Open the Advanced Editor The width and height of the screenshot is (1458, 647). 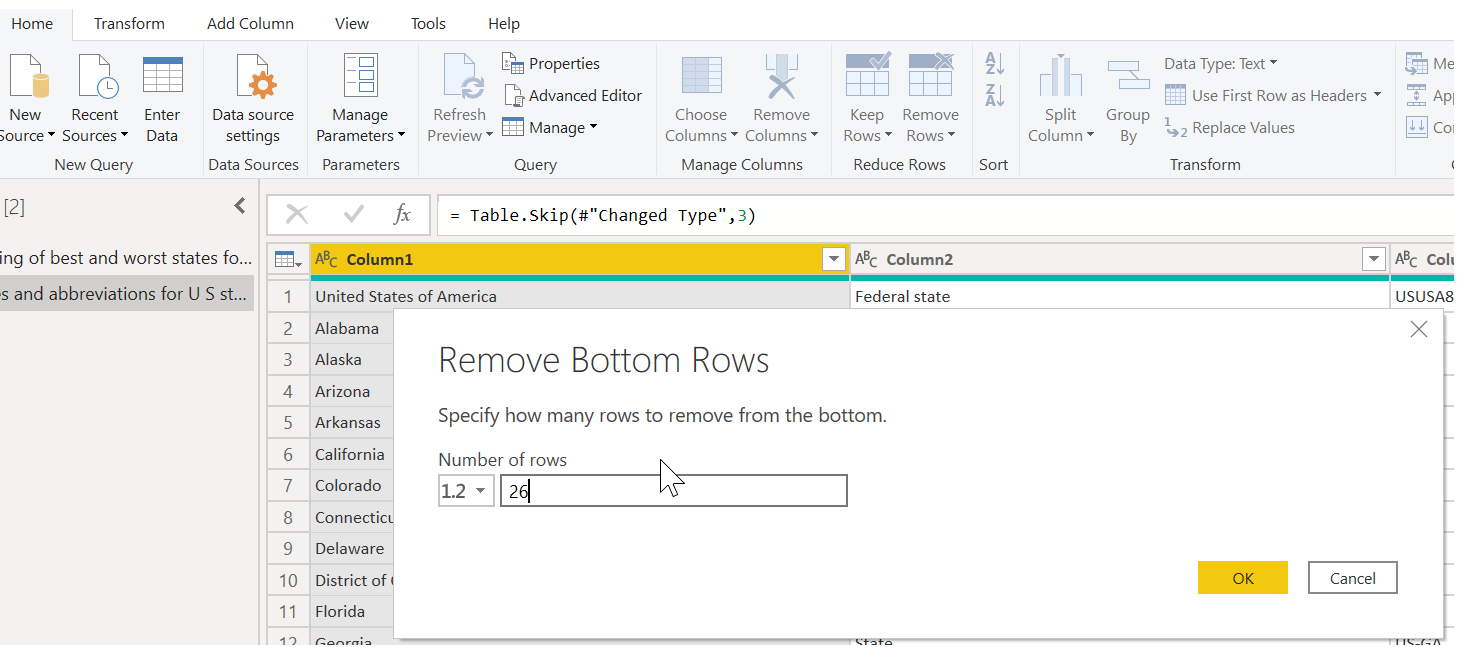pyautogui.click(x=573, y=96)
